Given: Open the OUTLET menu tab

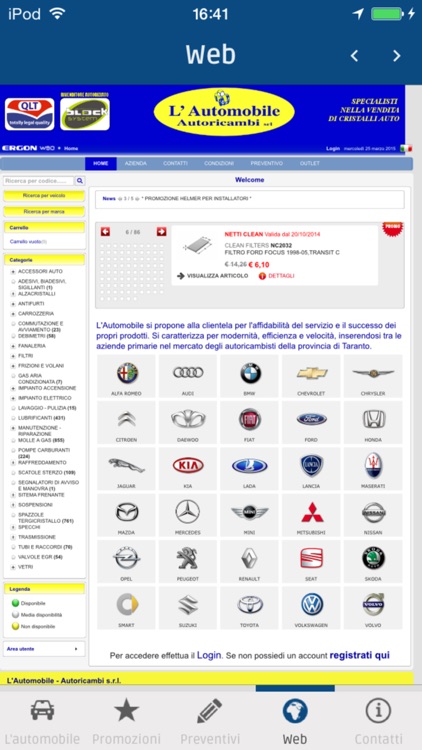Looking at the screenshot, I should coord(310,164).
